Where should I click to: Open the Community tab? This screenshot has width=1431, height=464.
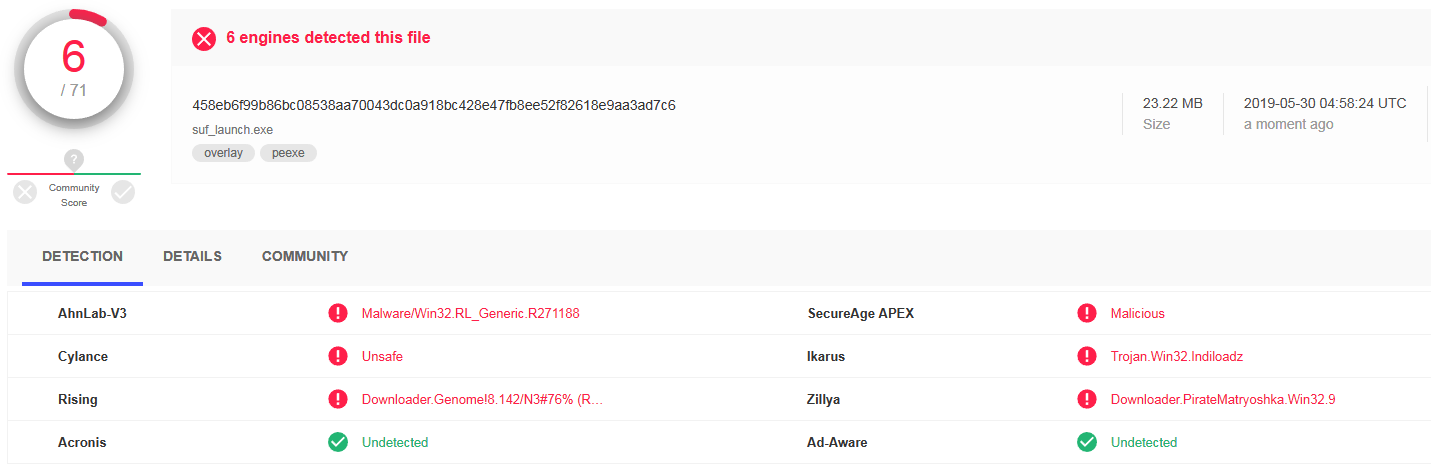point(305,257)
